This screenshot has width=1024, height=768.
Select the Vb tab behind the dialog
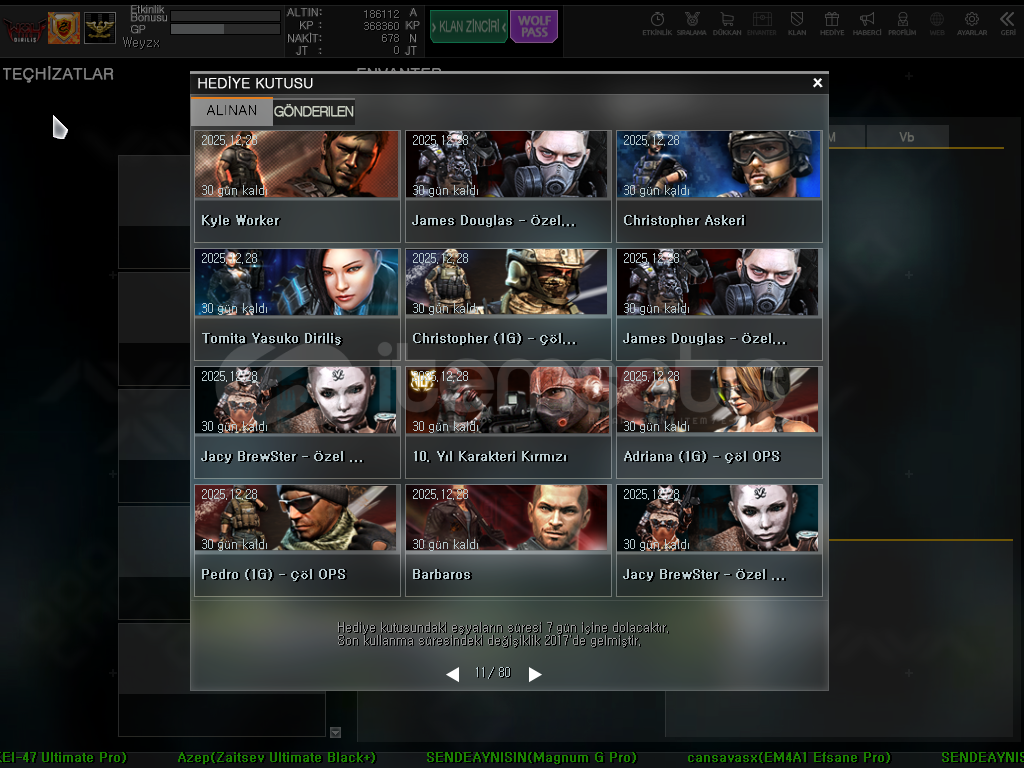[x=906, y=137]
